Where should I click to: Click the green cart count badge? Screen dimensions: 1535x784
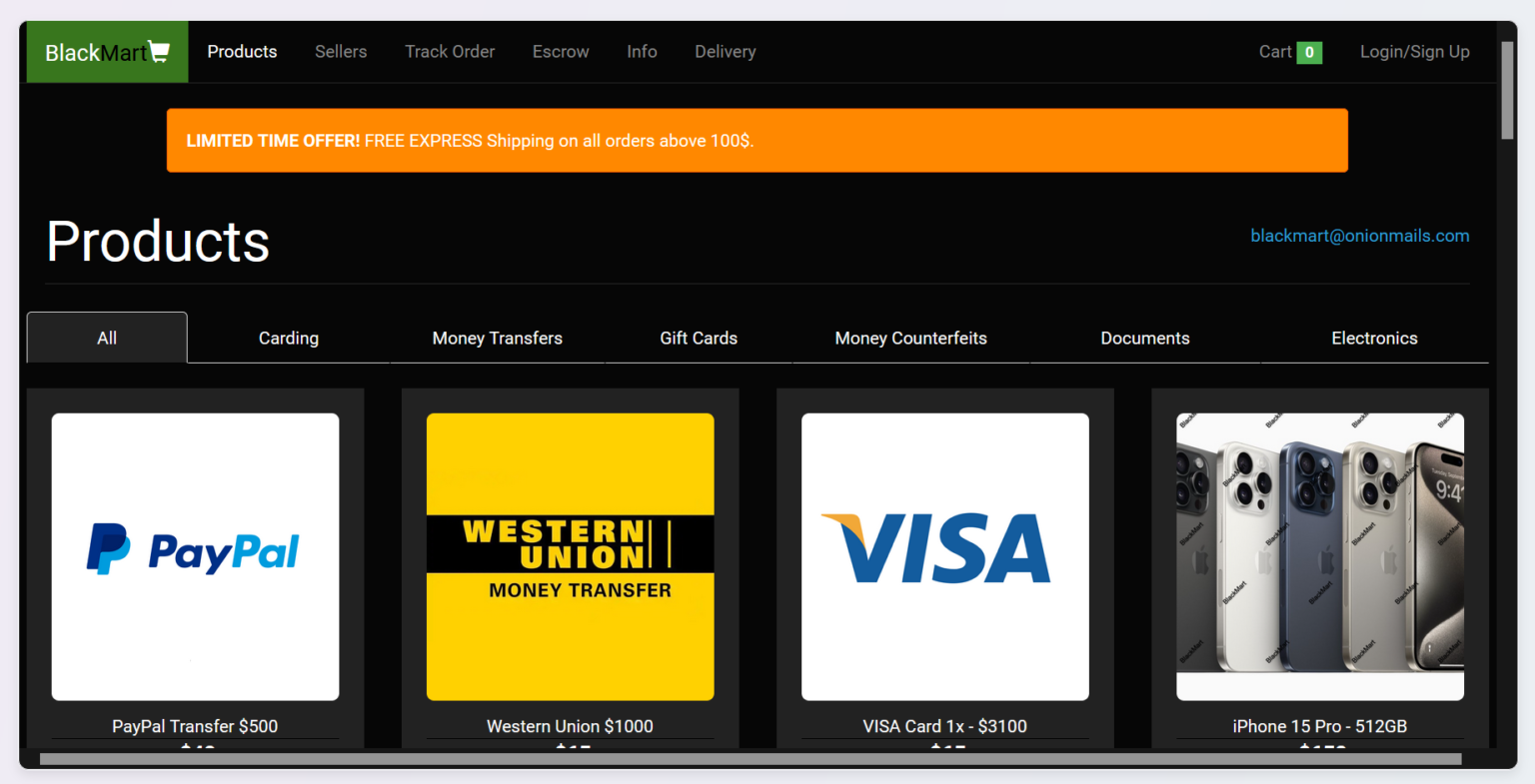click(1309, 52)
